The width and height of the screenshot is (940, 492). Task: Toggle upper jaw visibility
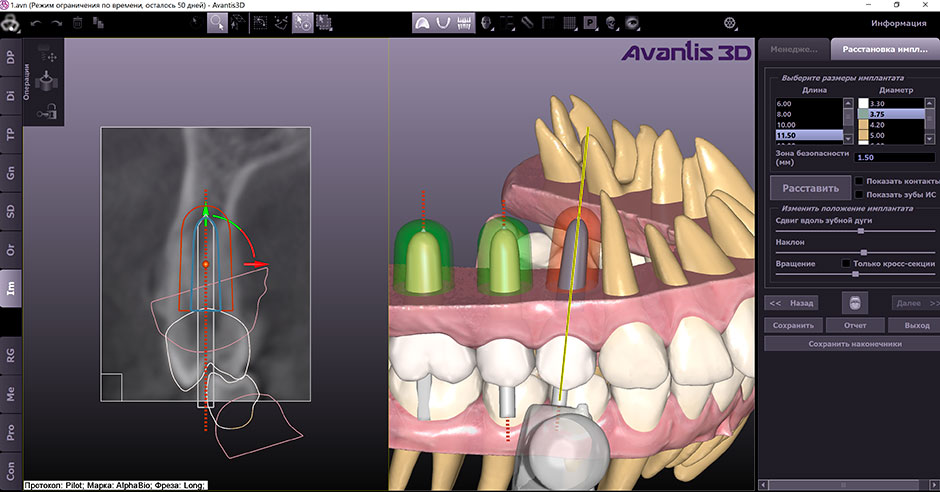click(422, 23)
